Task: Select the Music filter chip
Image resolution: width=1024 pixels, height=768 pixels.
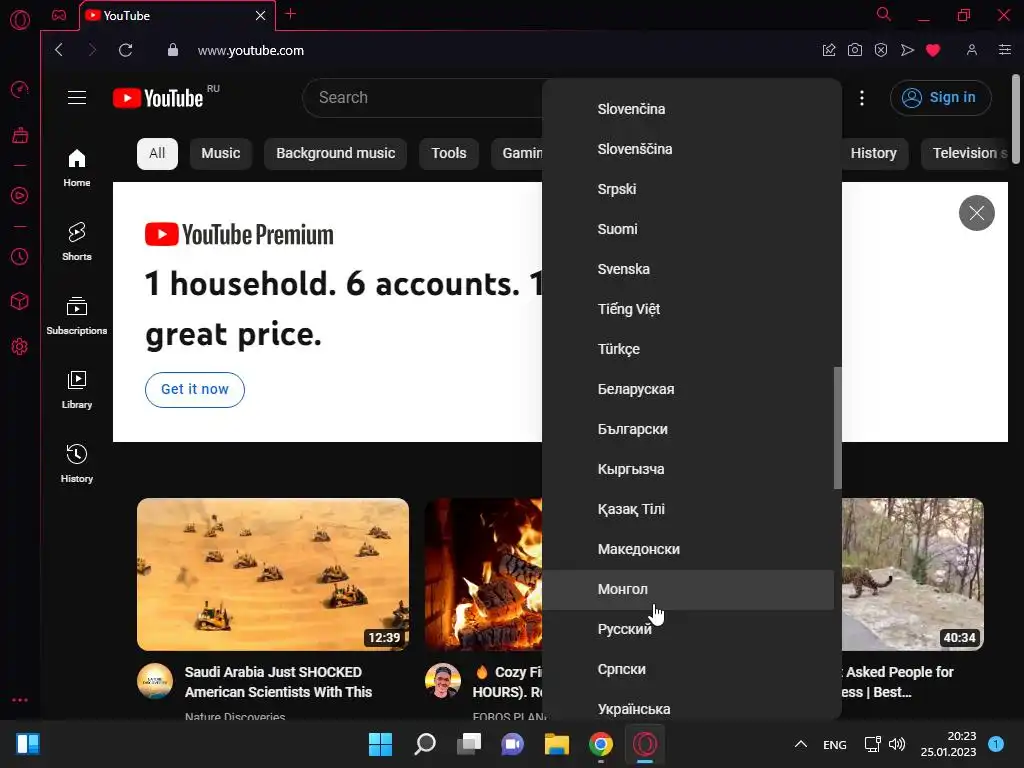Action: (x=221, y=153)
